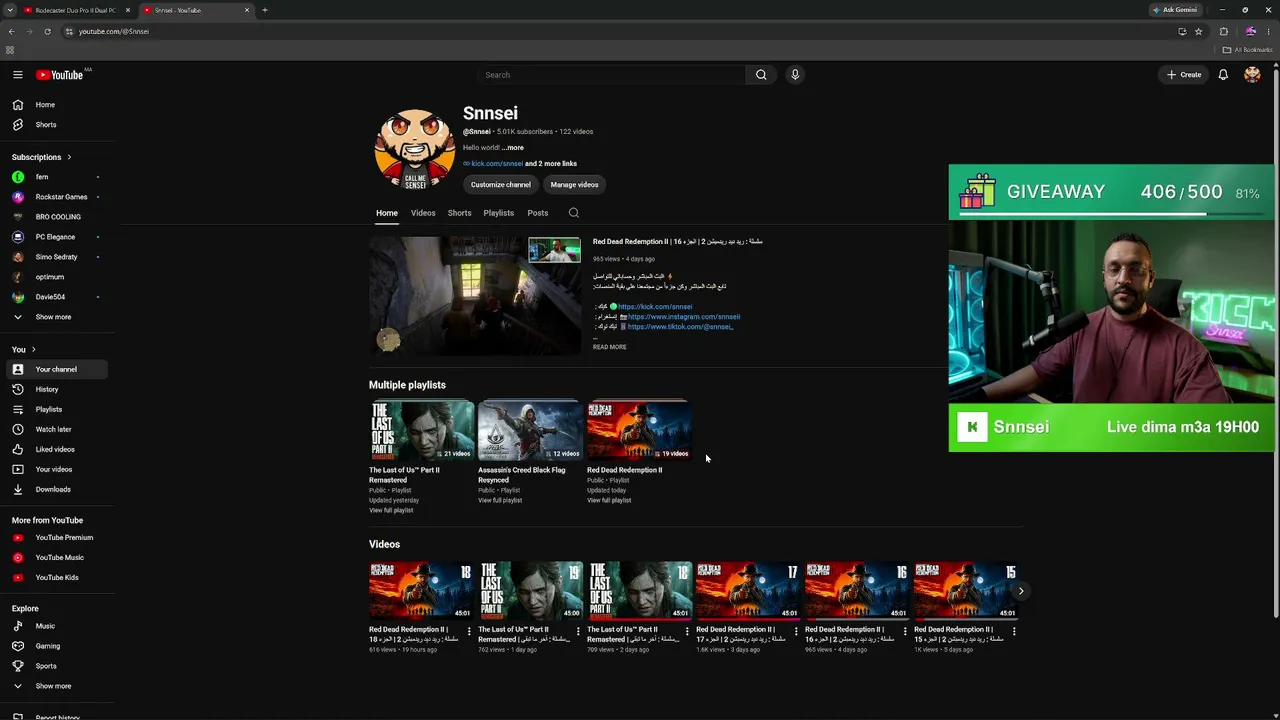Expand the Subscriptions section

pos(42,157)
